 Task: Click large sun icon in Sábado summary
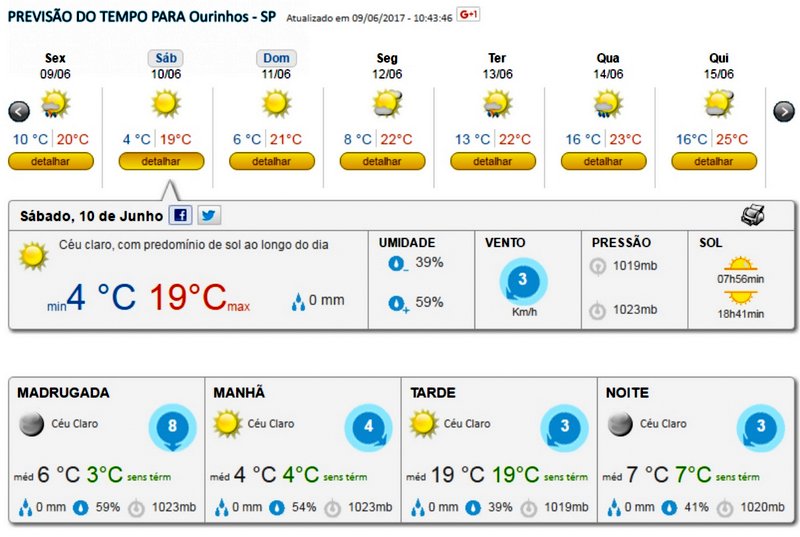coord(33,255)
